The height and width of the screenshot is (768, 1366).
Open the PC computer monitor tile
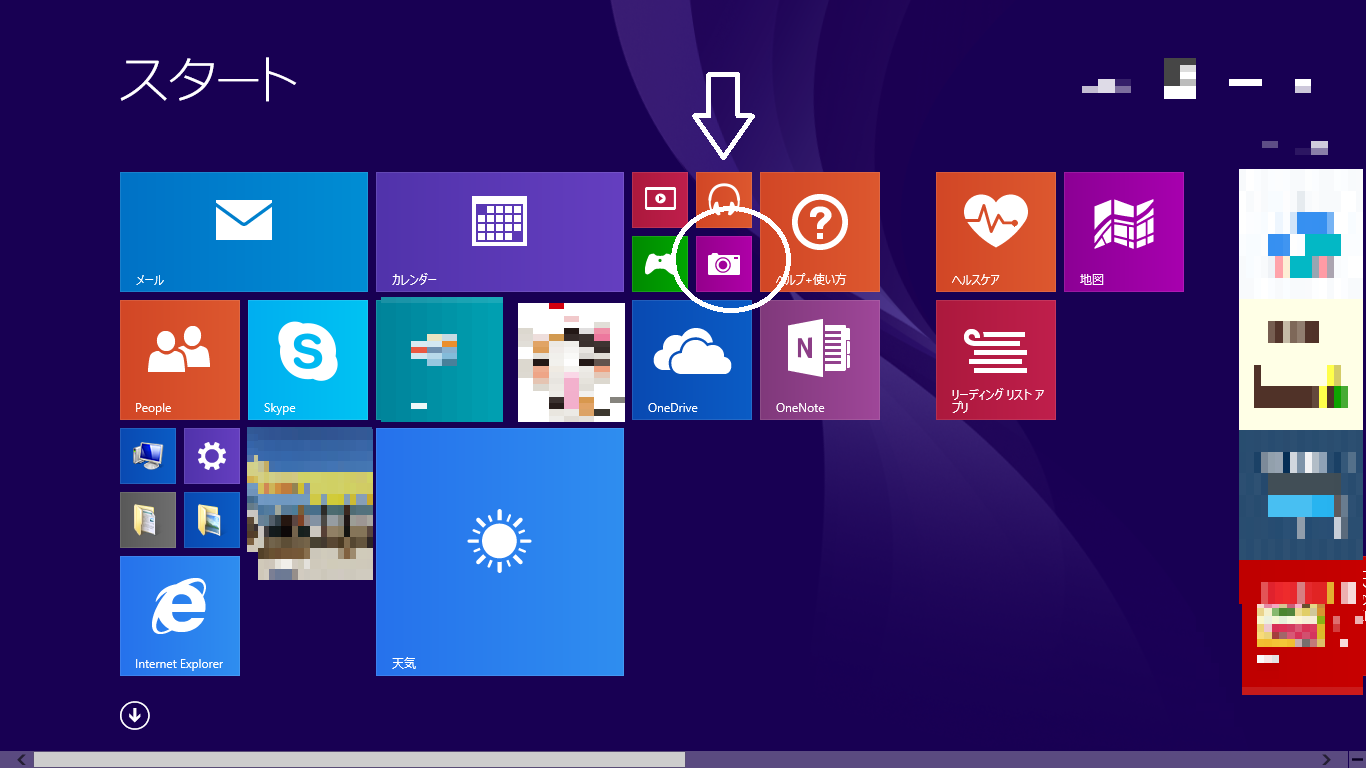click(148, 456)
